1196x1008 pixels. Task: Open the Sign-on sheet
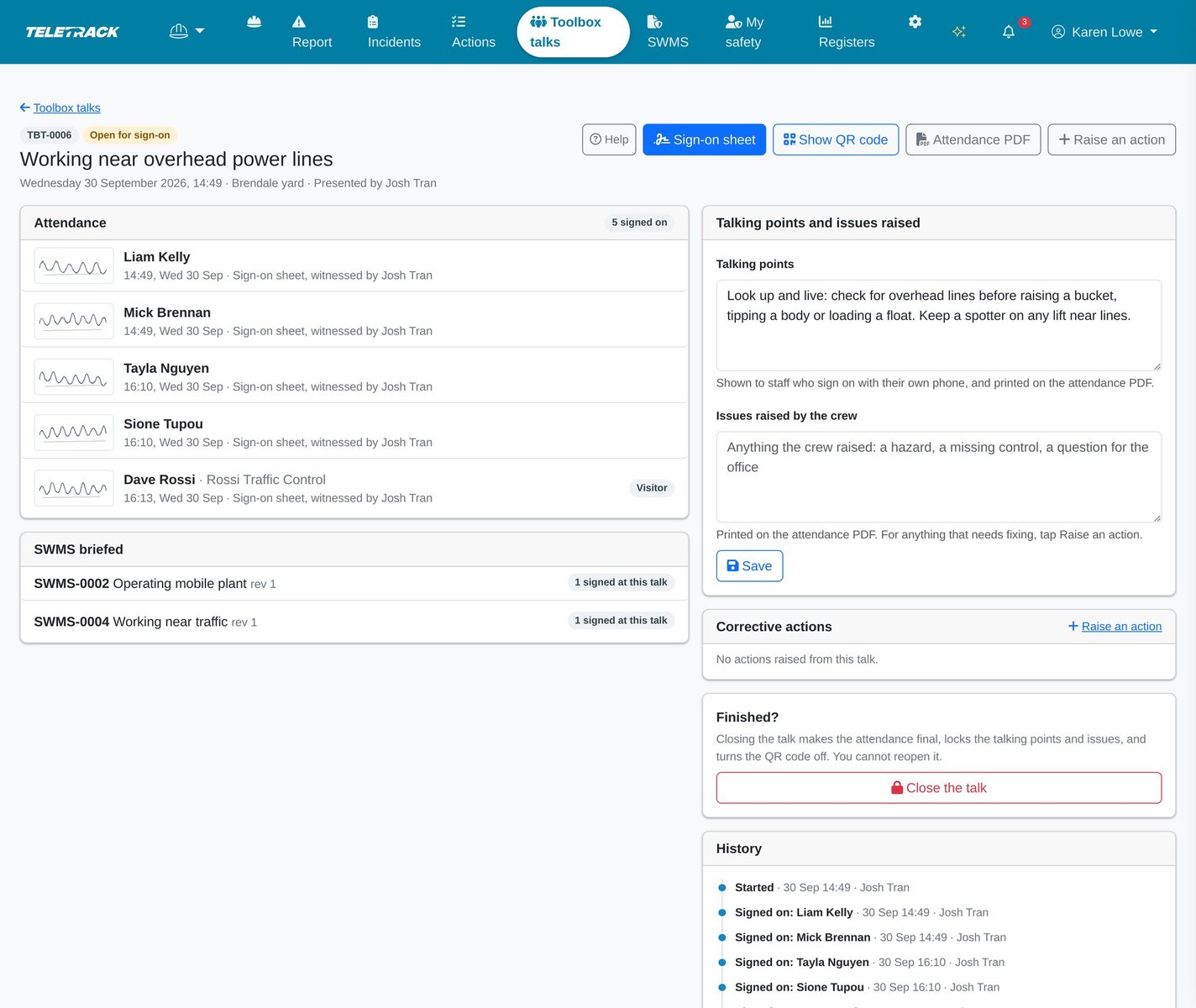pyautogui.click(x=704, y=139)
